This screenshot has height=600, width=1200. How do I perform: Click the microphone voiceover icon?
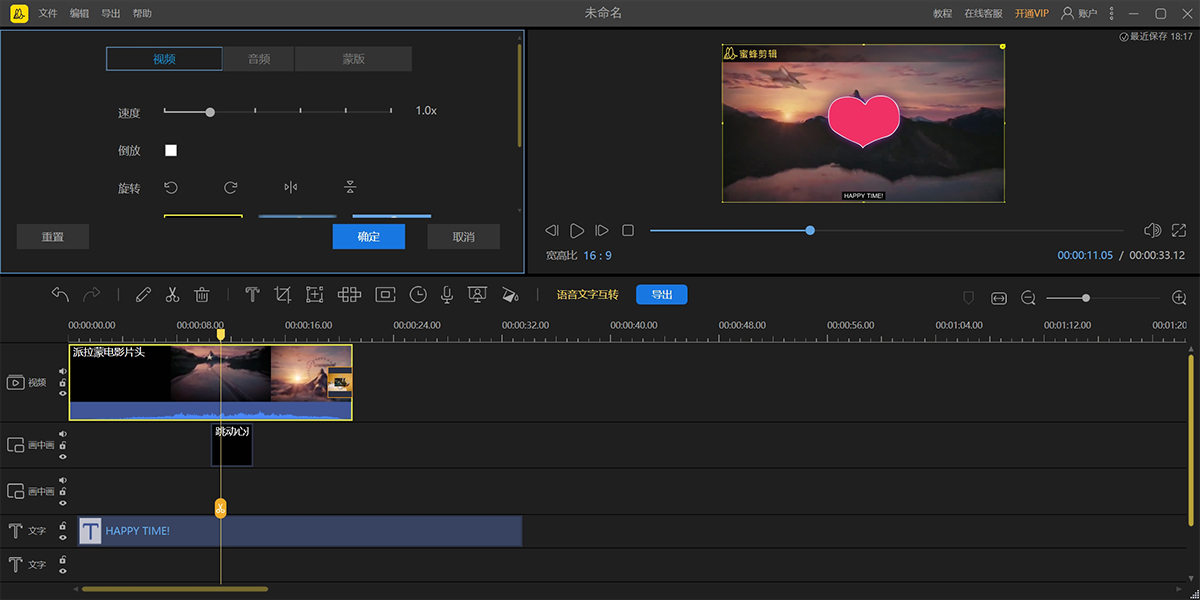pos(447,295)
